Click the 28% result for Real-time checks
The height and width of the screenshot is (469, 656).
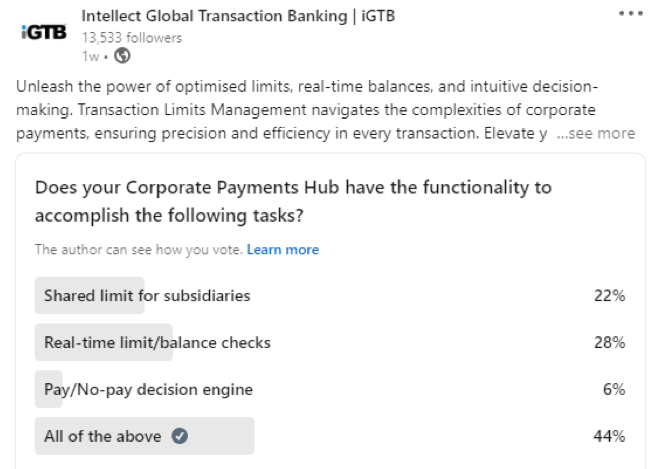tap(610, 342)
